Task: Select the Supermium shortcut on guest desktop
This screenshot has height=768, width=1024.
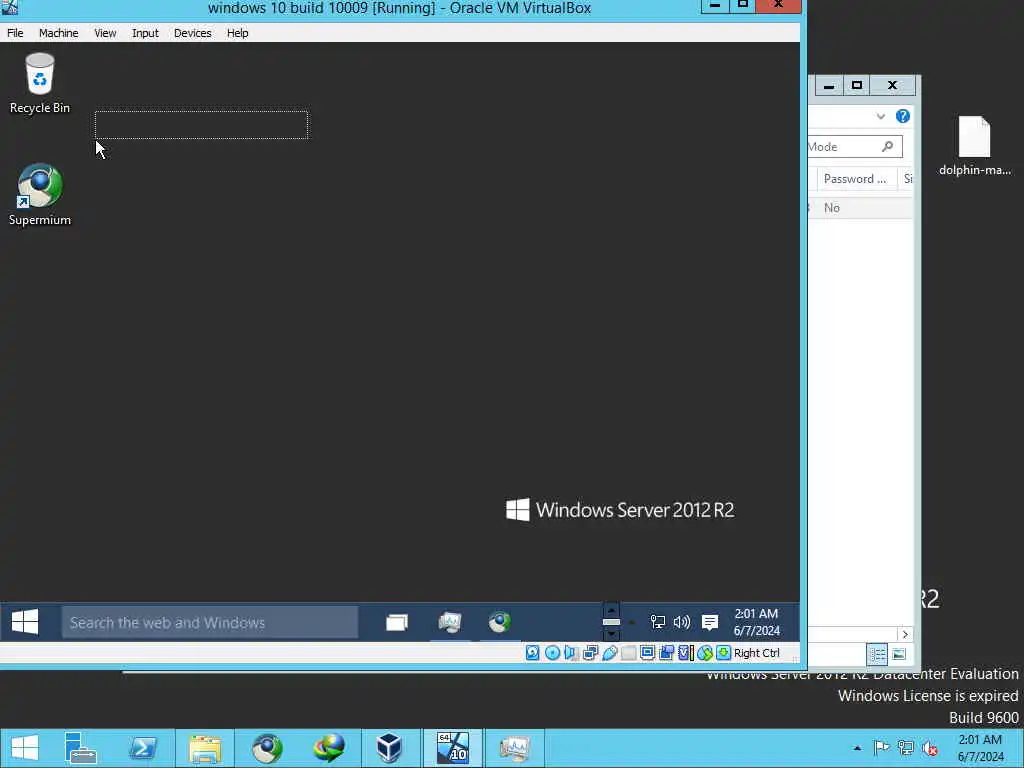Action: point(40,195)
